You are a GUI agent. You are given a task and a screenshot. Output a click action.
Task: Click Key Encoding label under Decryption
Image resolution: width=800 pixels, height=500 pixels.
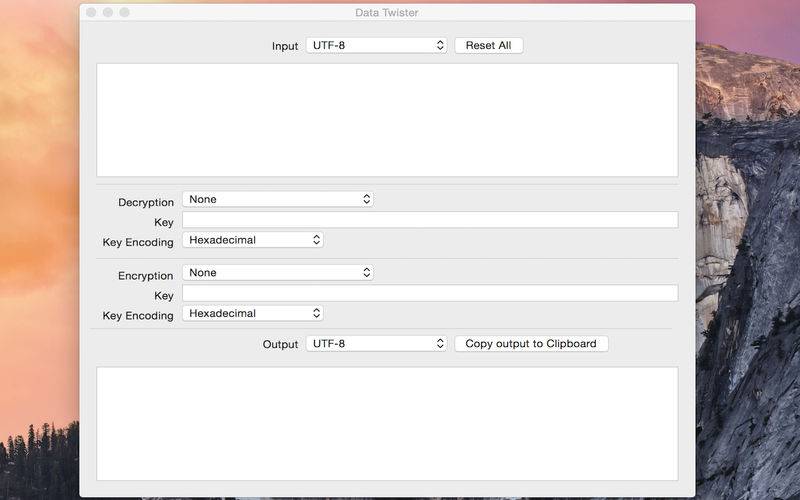click(x=138, y=242)
